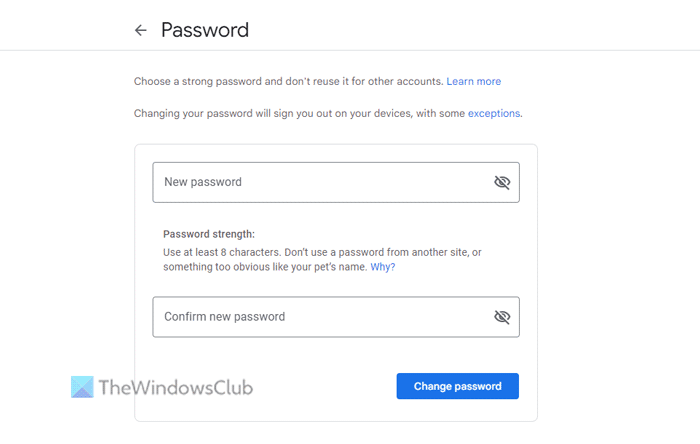This screenshot has height=444, width=700.
Task: Click the TheWindowsClub logo icon
Action: [83, 387]
